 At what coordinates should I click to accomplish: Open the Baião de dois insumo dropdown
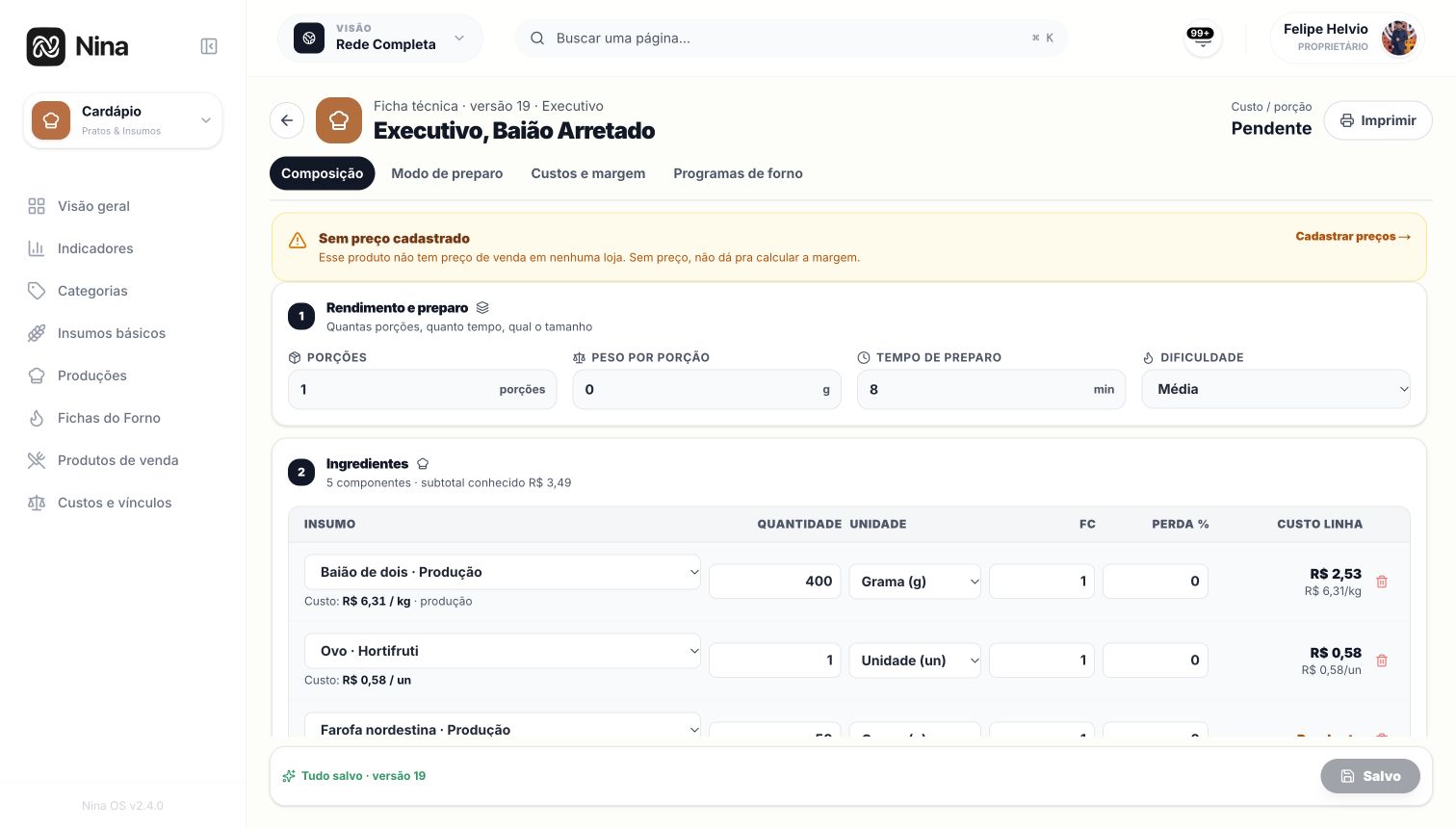coord(503,572)
